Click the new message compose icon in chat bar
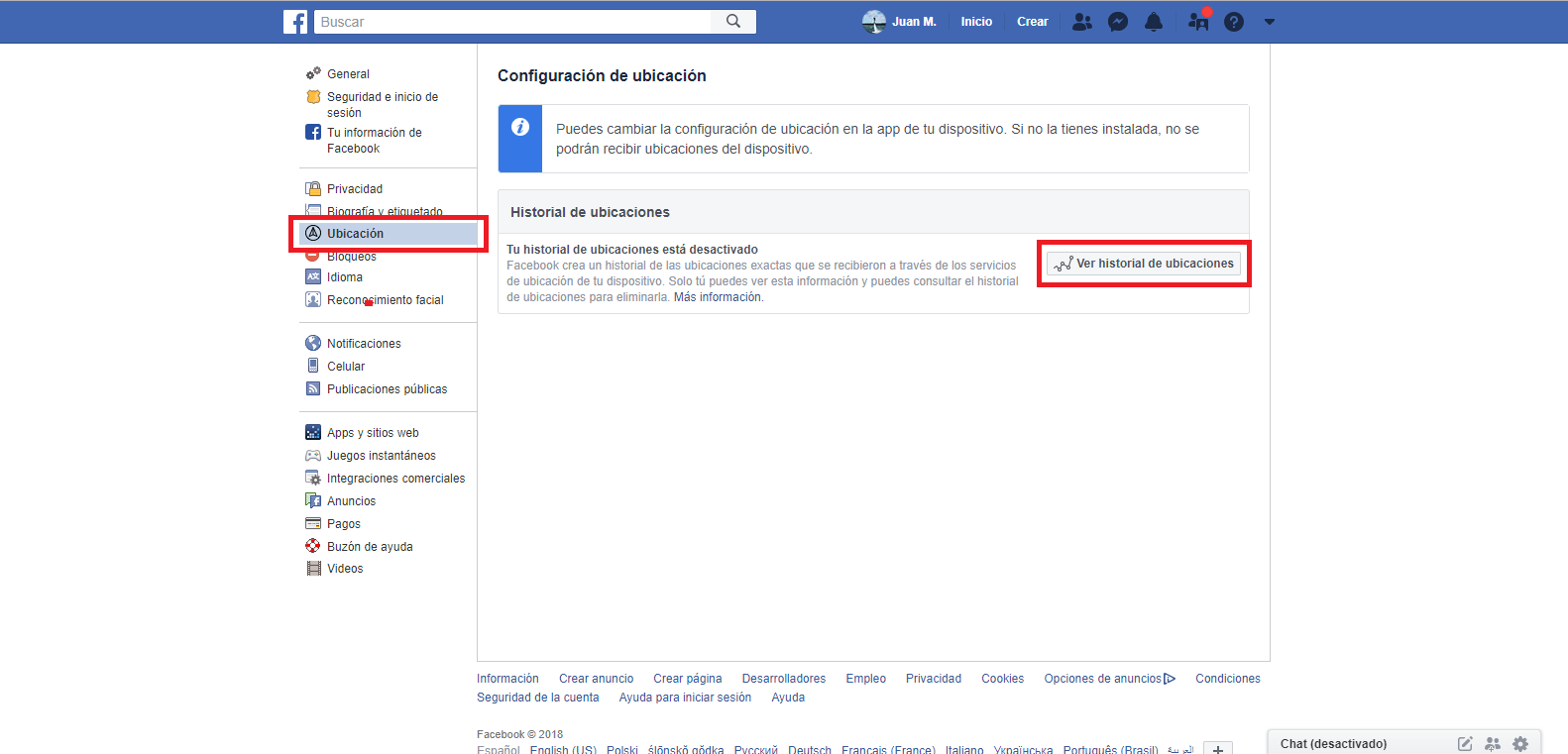1568x754 pixels. [x=1465, y=744]
